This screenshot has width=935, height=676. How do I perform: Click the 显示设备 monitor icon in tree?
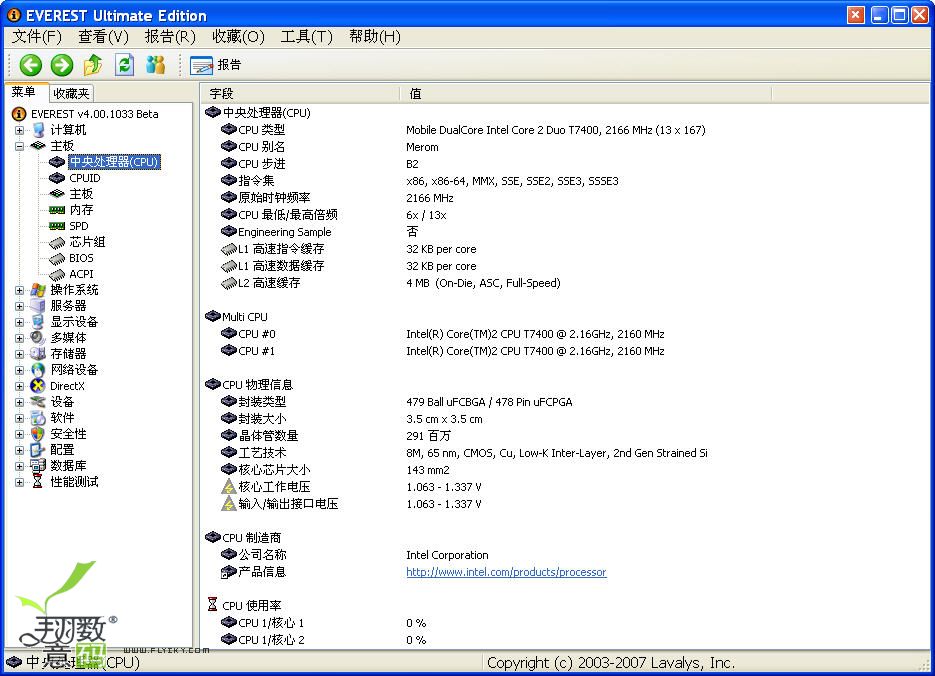[x=38, y=322]
